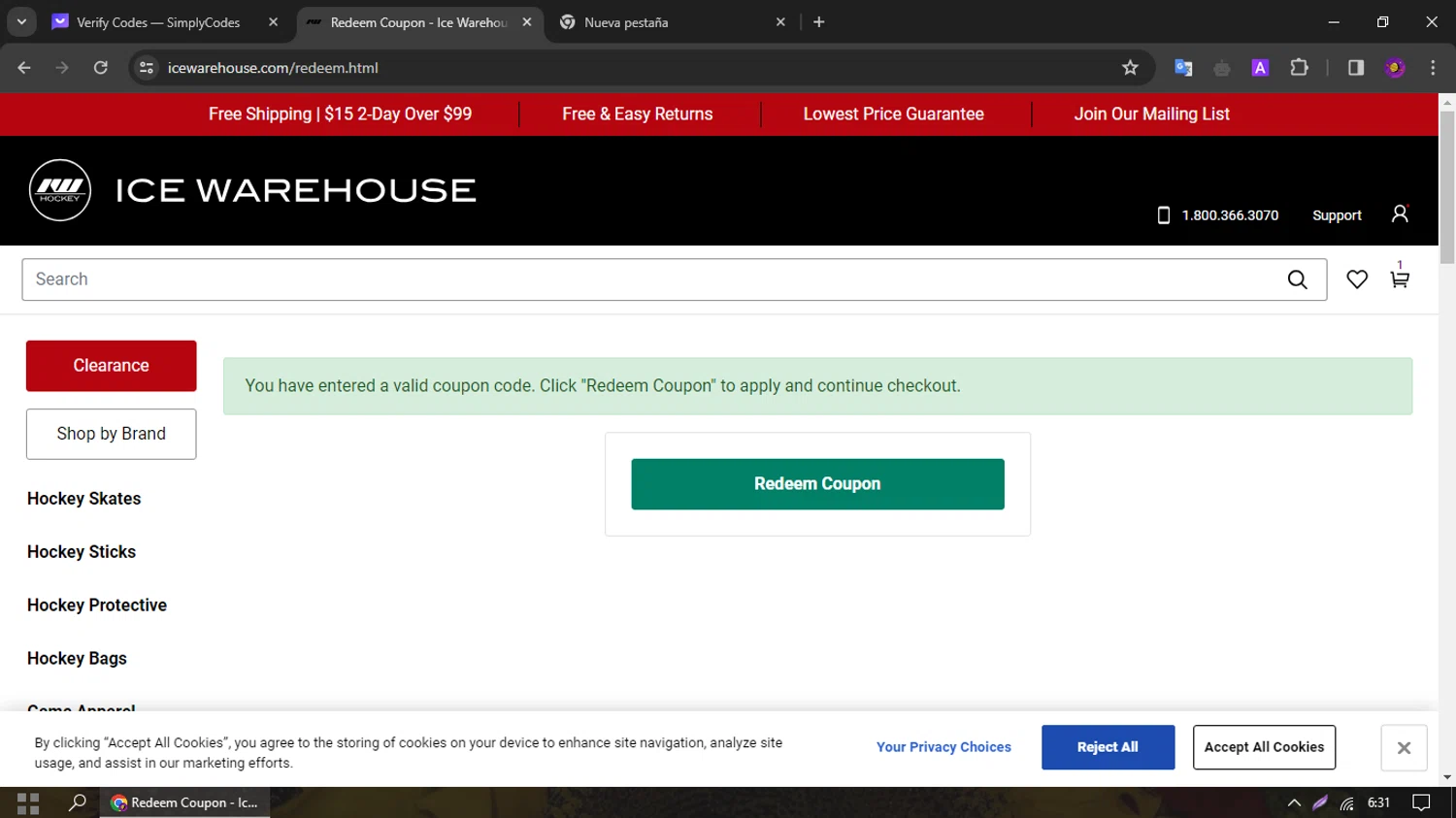The image size is (1456, 818).
Task: Open Free & Easy Returns link
Action: coord(637,114)
